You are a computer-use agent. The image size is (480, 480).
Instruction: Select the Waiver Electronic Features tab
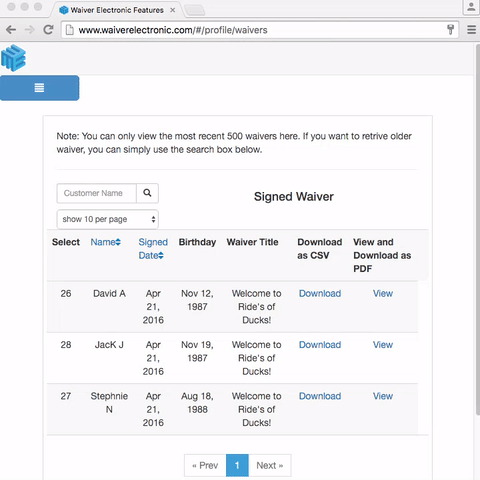tap(117, 10)
